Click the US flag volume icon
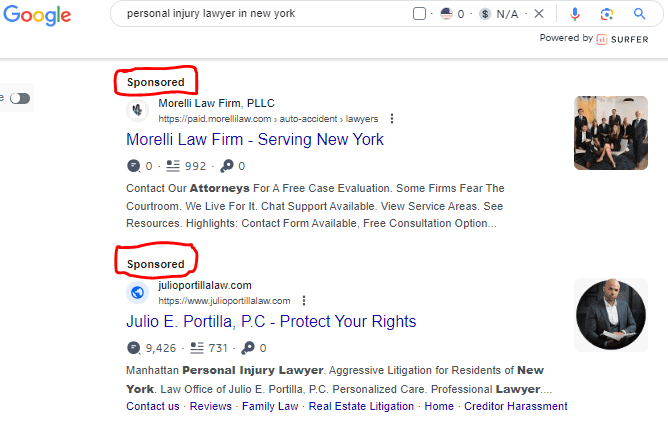 pos(446,14)
